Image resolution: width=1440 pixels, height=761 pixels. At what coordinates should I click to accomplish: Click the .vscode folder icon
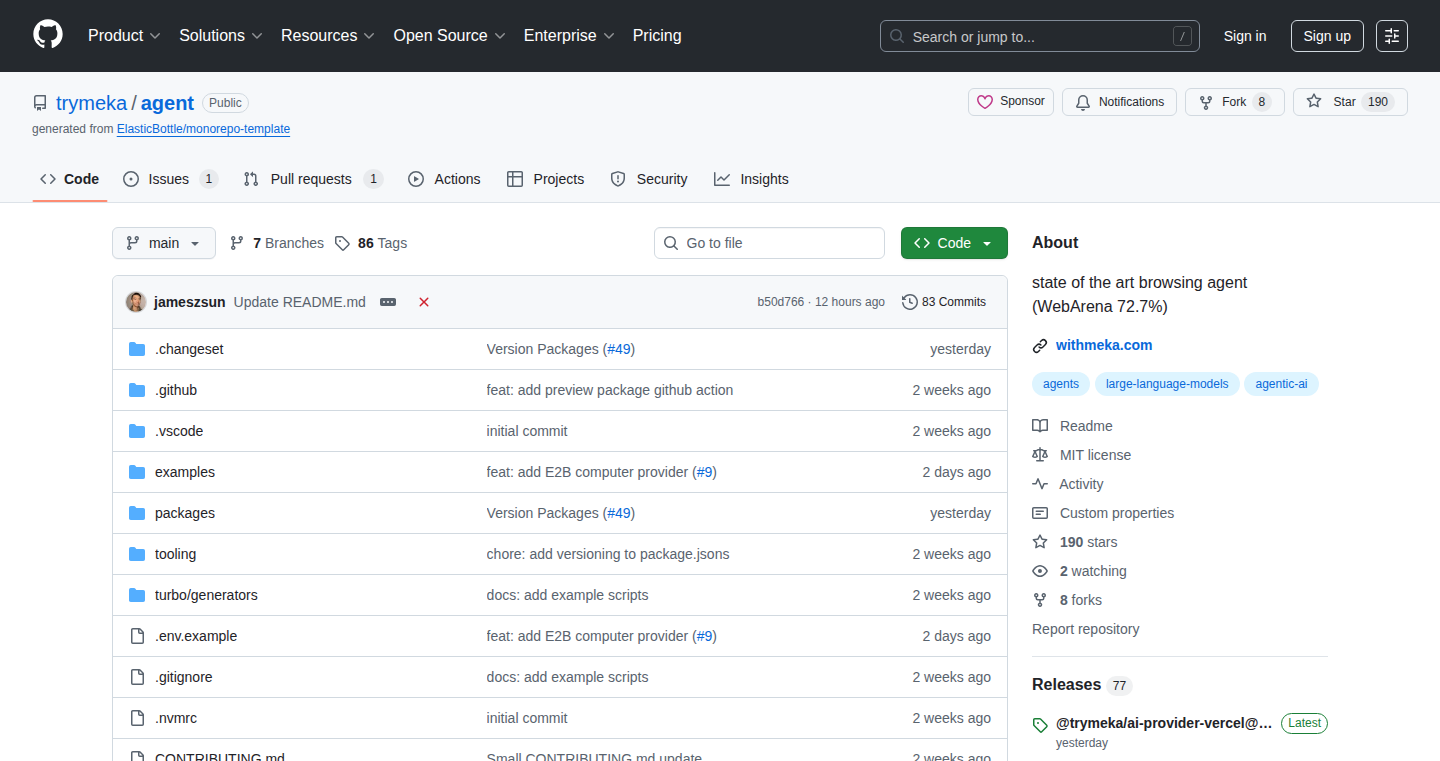coord(137,431)
